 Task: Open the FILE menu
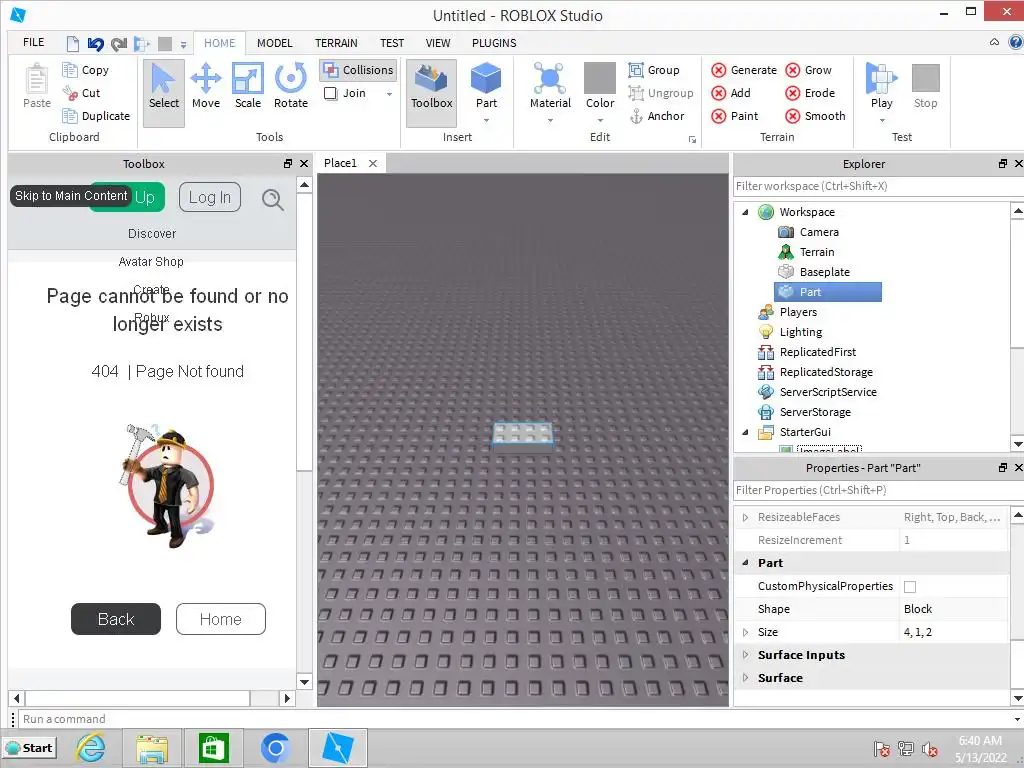(33, 42)
